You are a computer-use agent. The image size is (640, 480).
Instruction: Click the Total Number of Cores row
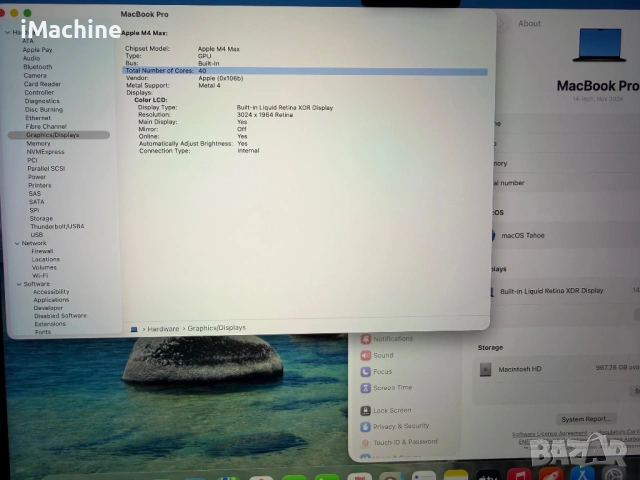point(304,71)
